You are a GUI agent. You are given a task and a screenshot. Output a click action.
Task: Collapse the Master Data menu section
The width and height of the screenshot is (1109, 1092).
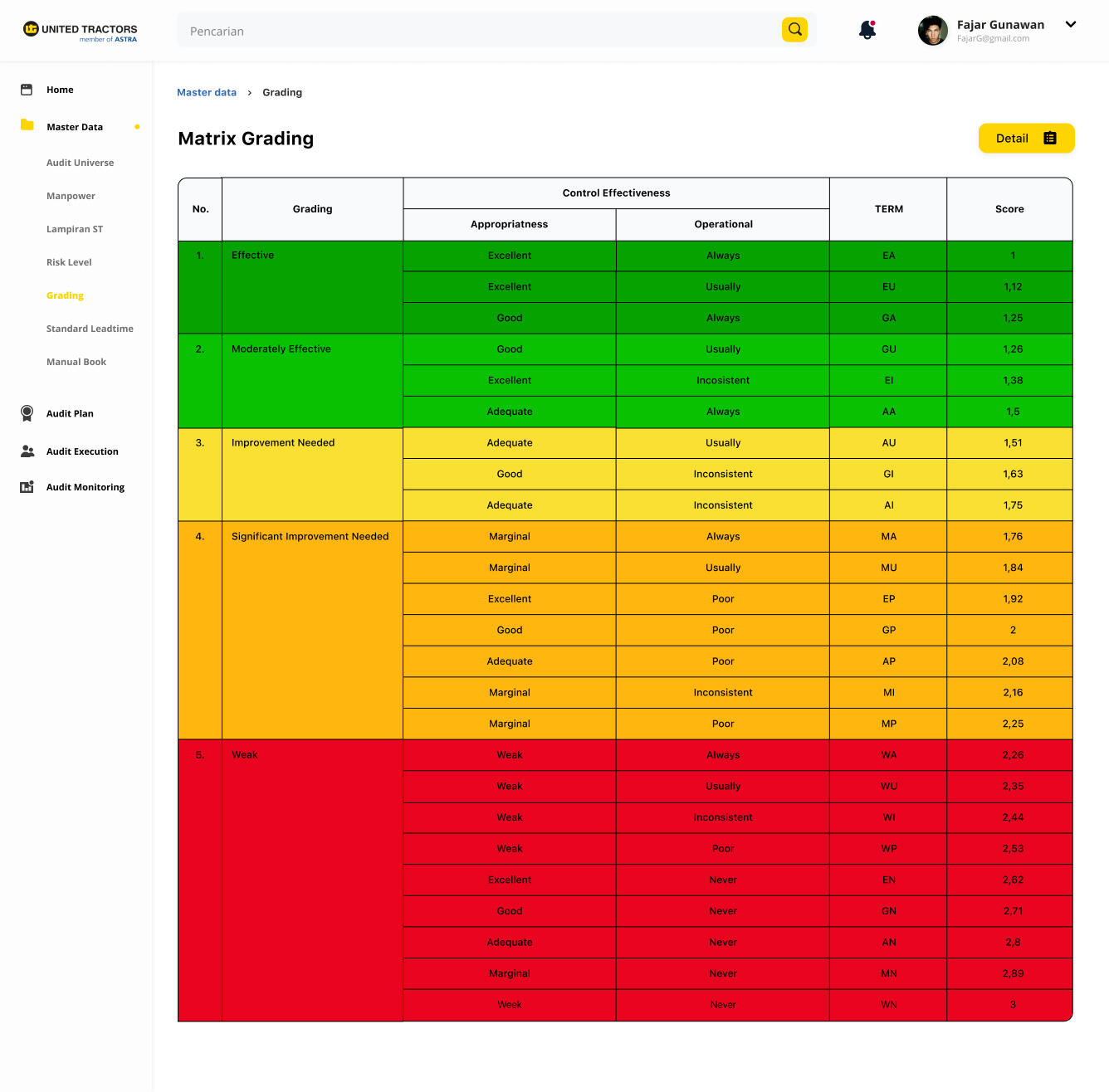(75, 127)
